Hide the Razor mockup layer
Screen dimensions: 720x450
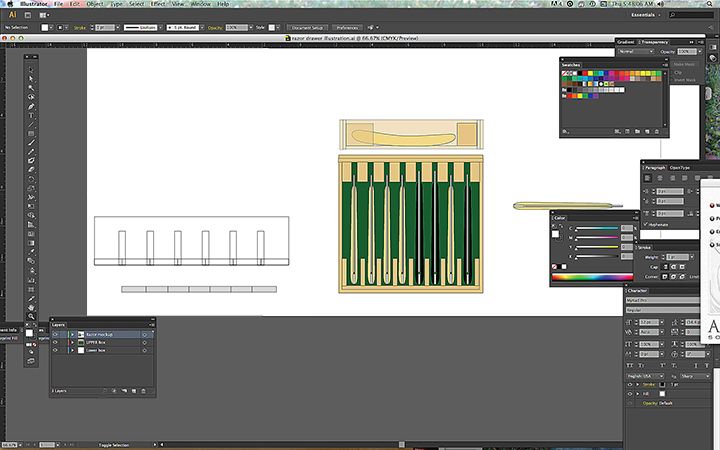click(56, 334)
